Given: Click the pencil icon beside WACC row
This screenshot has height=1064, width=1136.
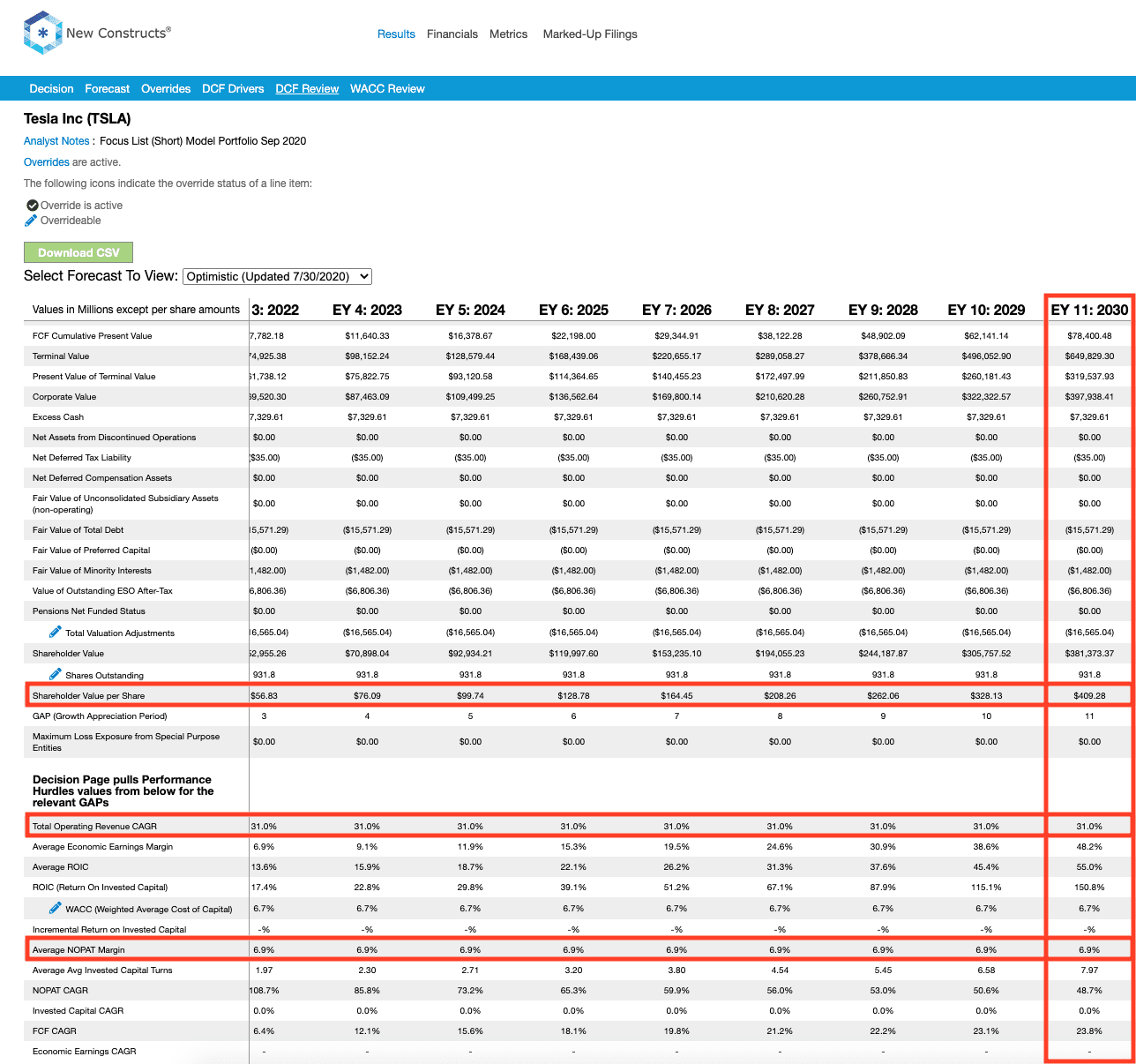Looking at the screenshot, I should tap(55, 908).
